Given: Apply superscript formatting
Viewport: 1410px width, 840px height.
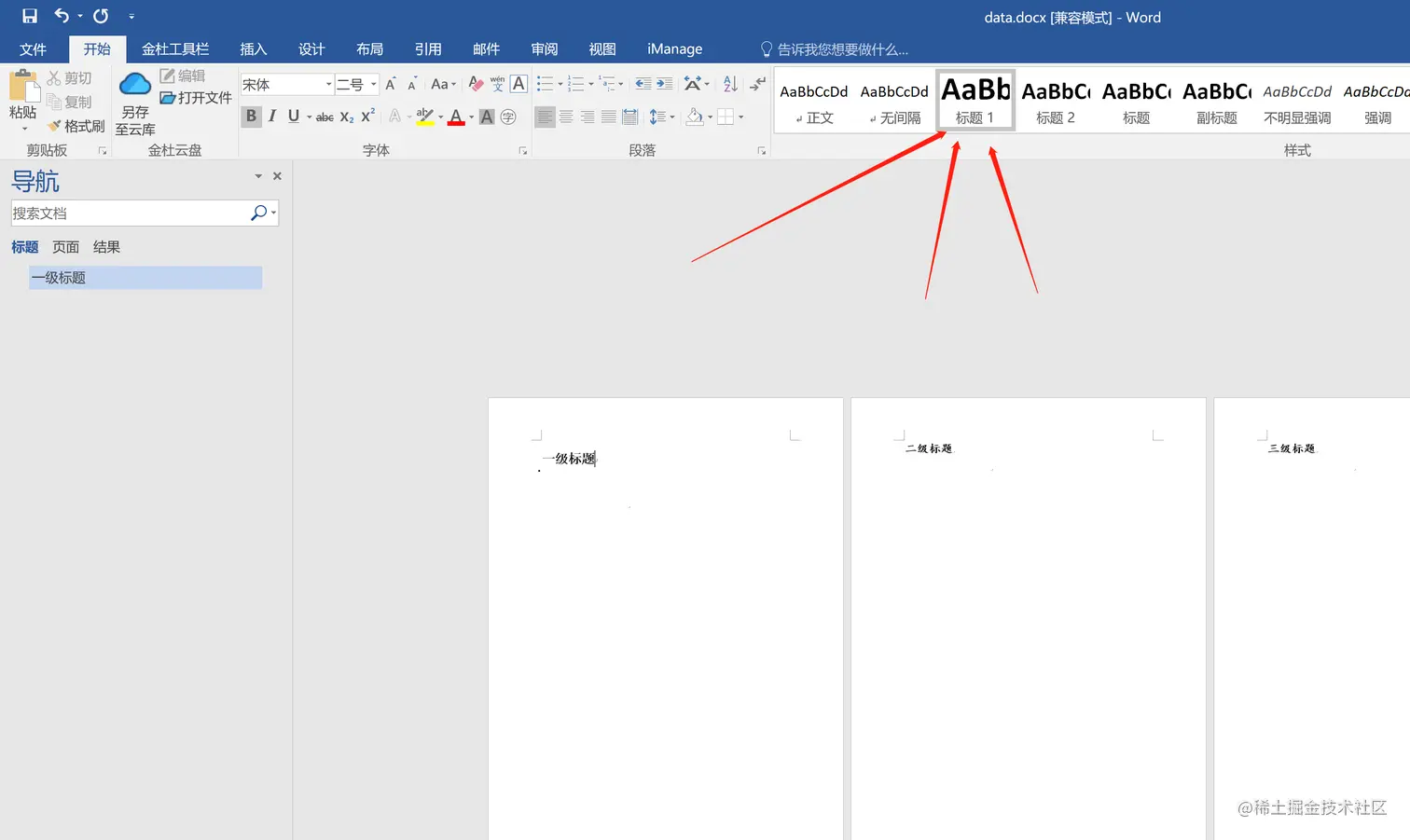Looking at the screenshot, I should coord(368,117).
